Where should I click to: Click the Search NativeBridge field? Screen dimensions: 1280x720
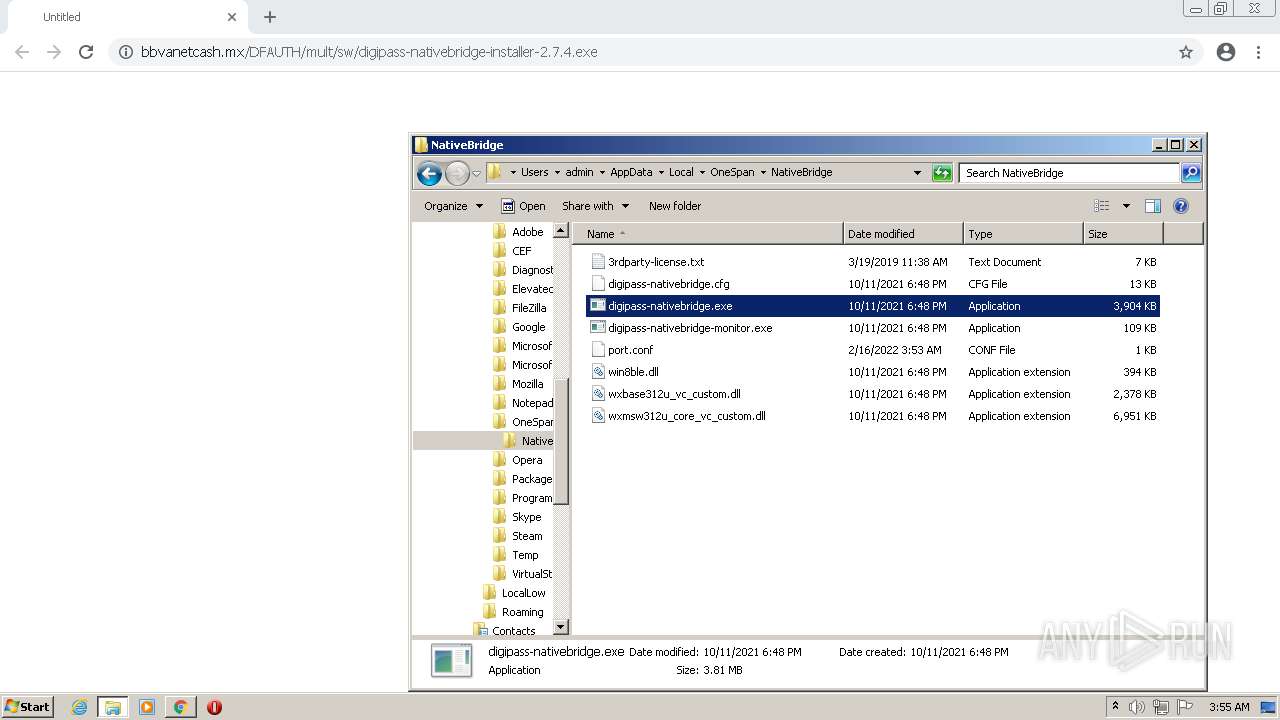(1069, 173)
